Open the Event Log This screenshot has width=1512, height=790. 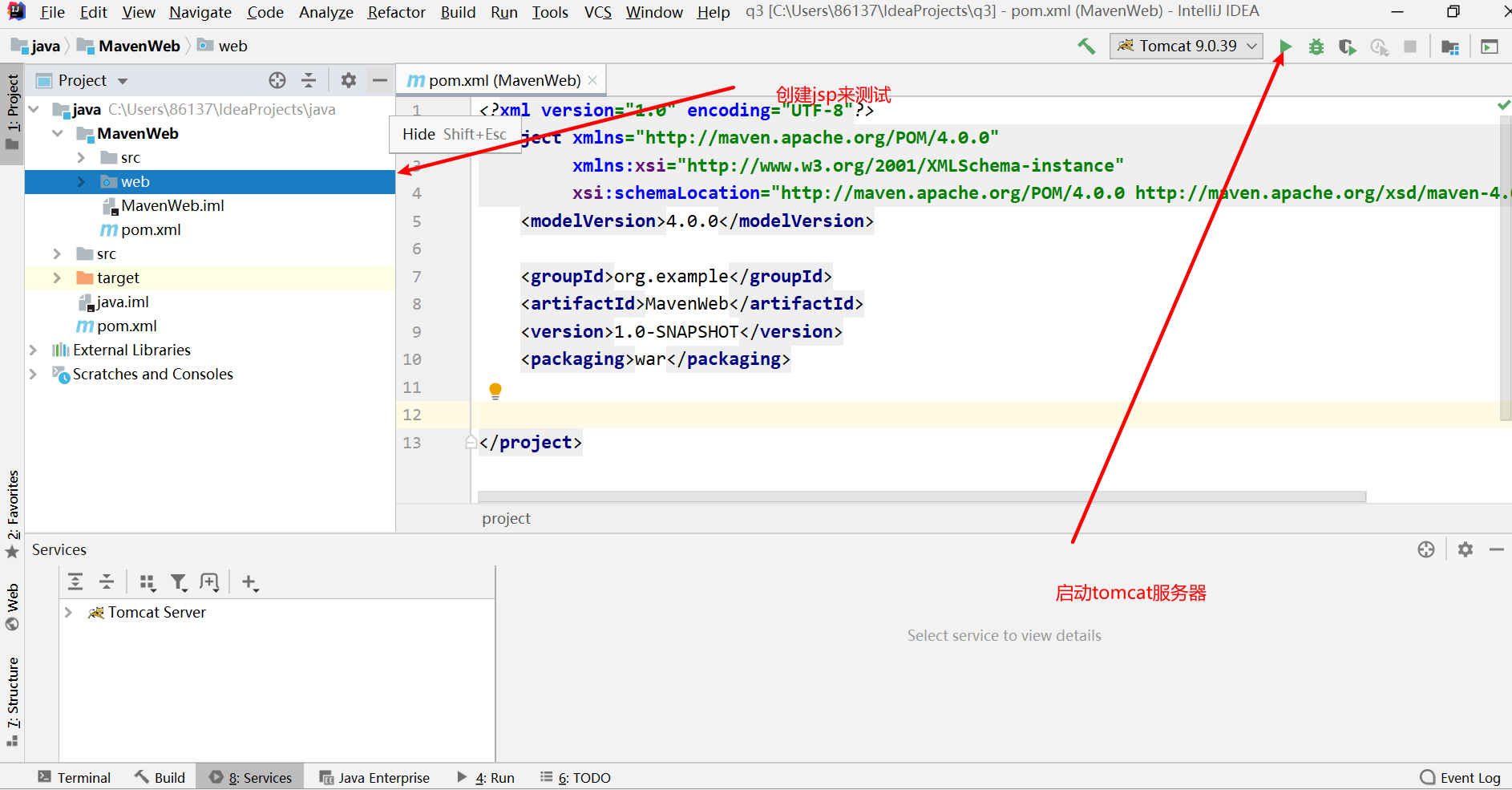coord(1460,777)
